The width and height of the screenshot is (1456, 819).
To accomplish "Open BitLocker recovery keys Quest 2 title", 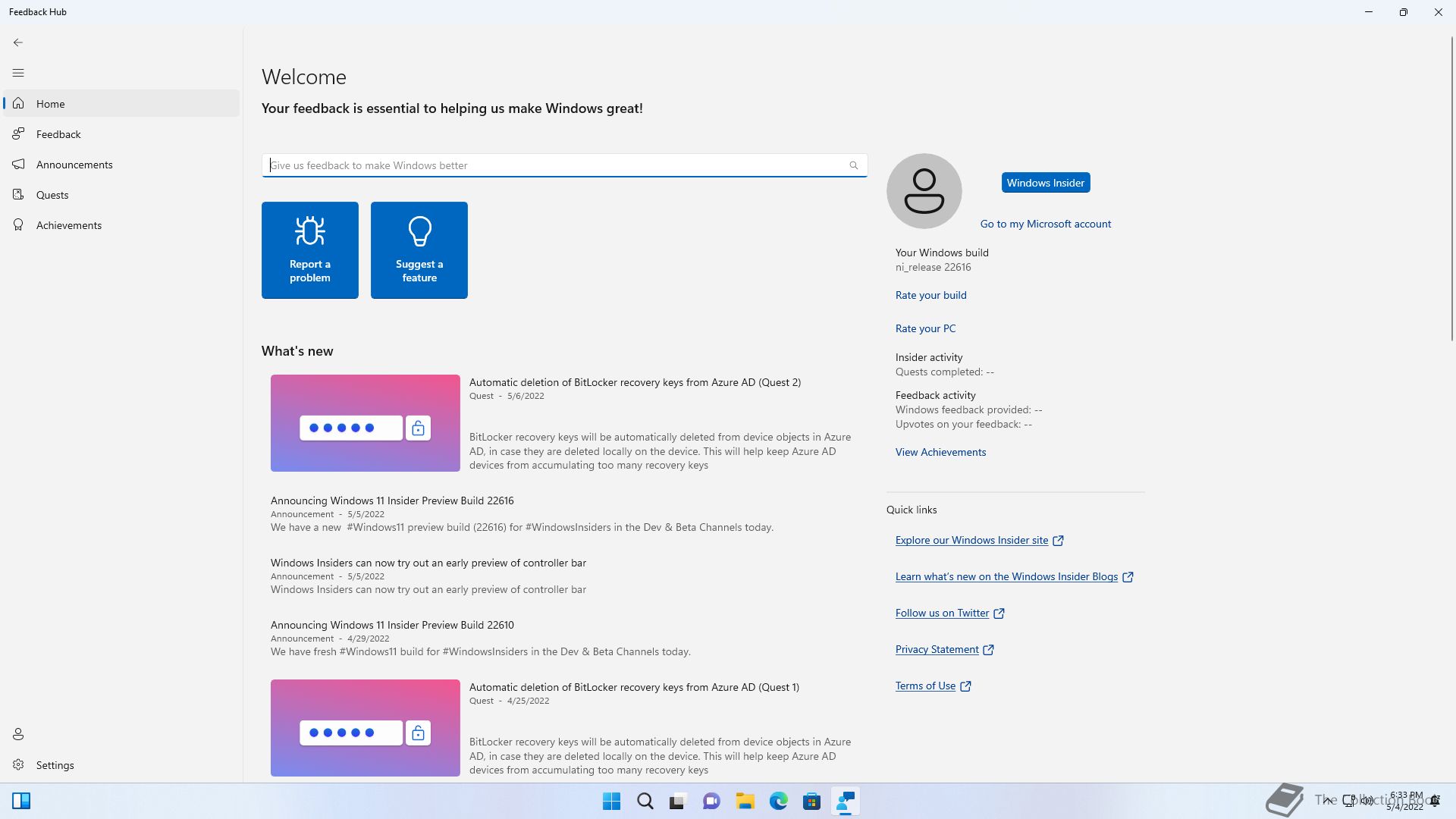I will click(635, 382).
